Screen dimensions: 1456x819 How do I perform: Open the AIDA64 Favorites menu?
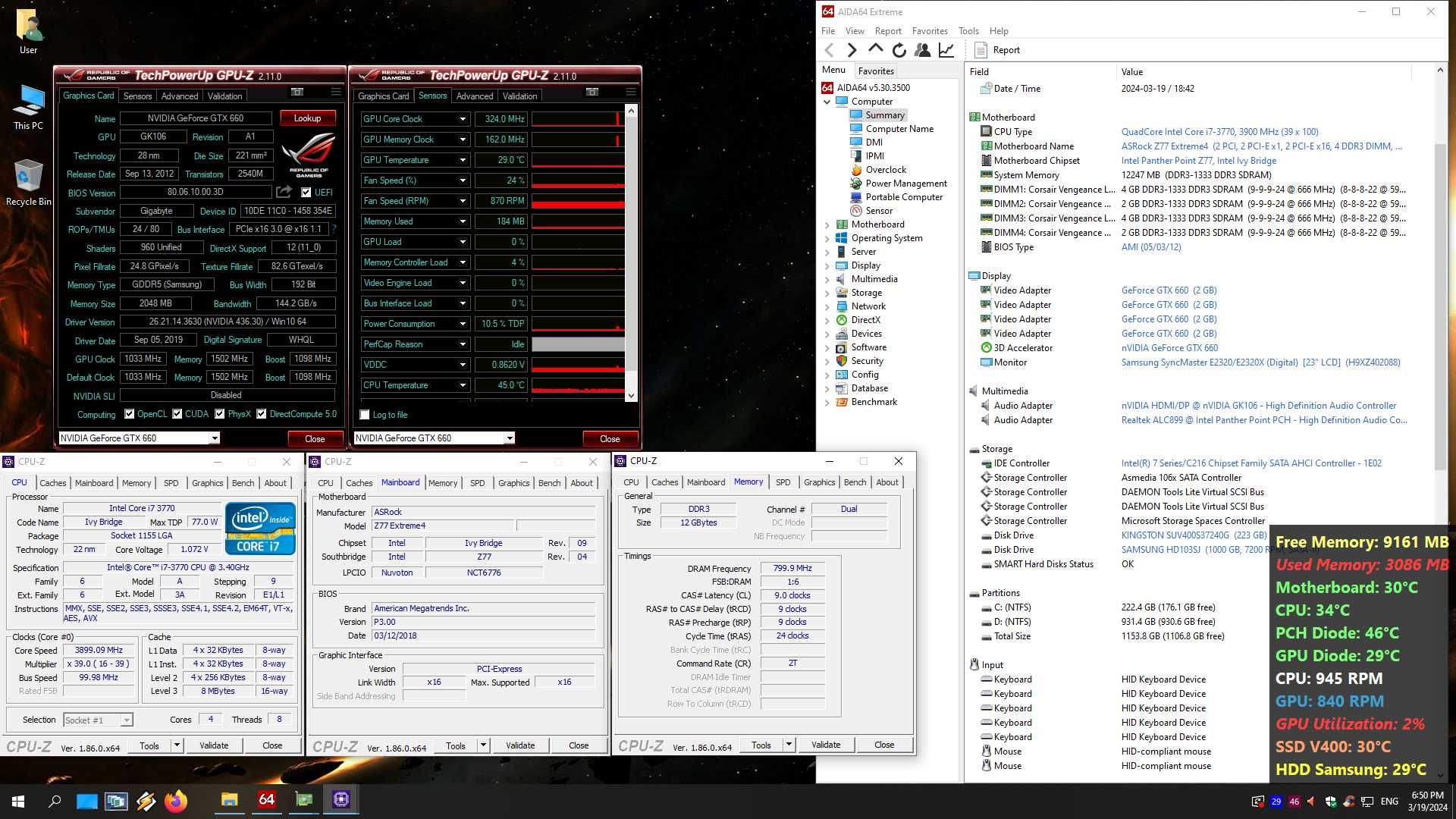coord(930,31)
